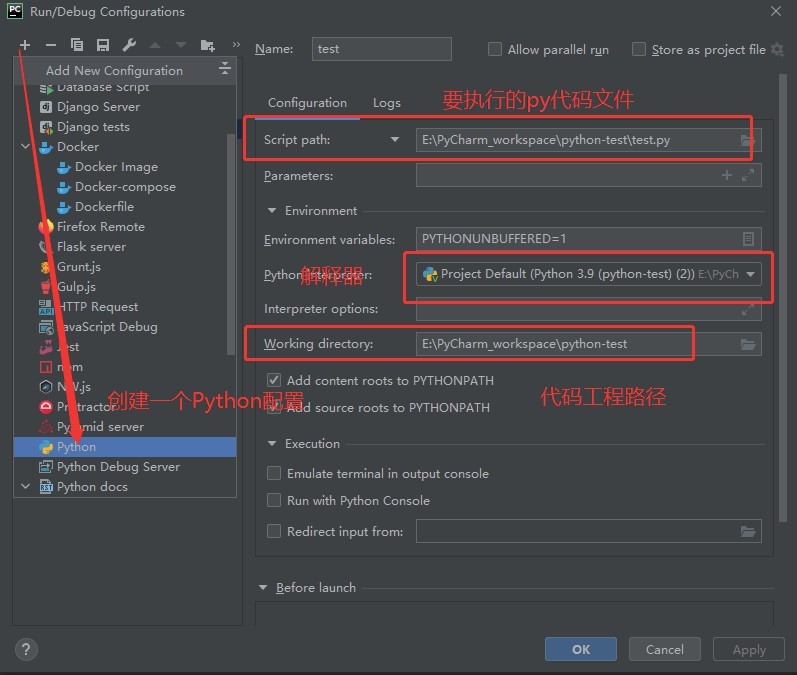Image resolution: width=797 pixels, height=675 pixels.
Task: Click the collapse list icon beside Add New Configuration
Action: (224, 69)
